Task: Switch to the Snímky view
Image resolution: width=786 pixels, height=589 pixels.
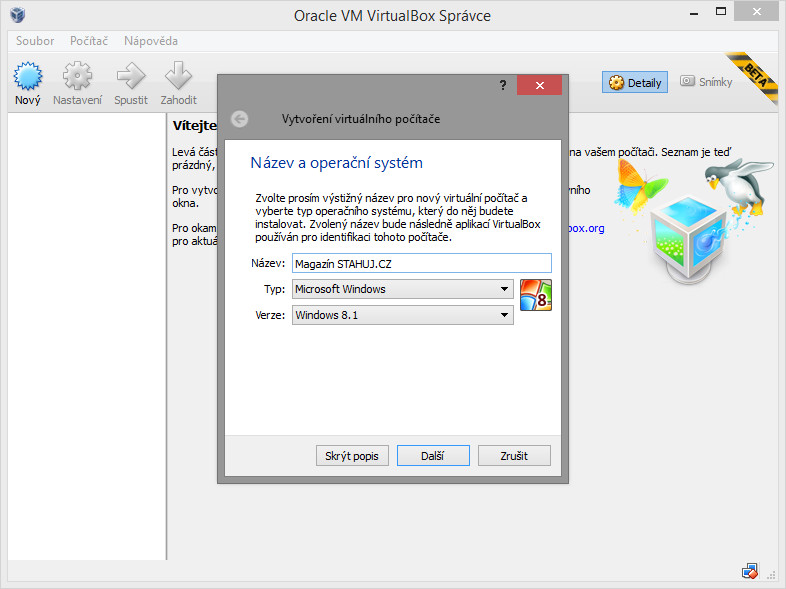Action: click(706, 82)
